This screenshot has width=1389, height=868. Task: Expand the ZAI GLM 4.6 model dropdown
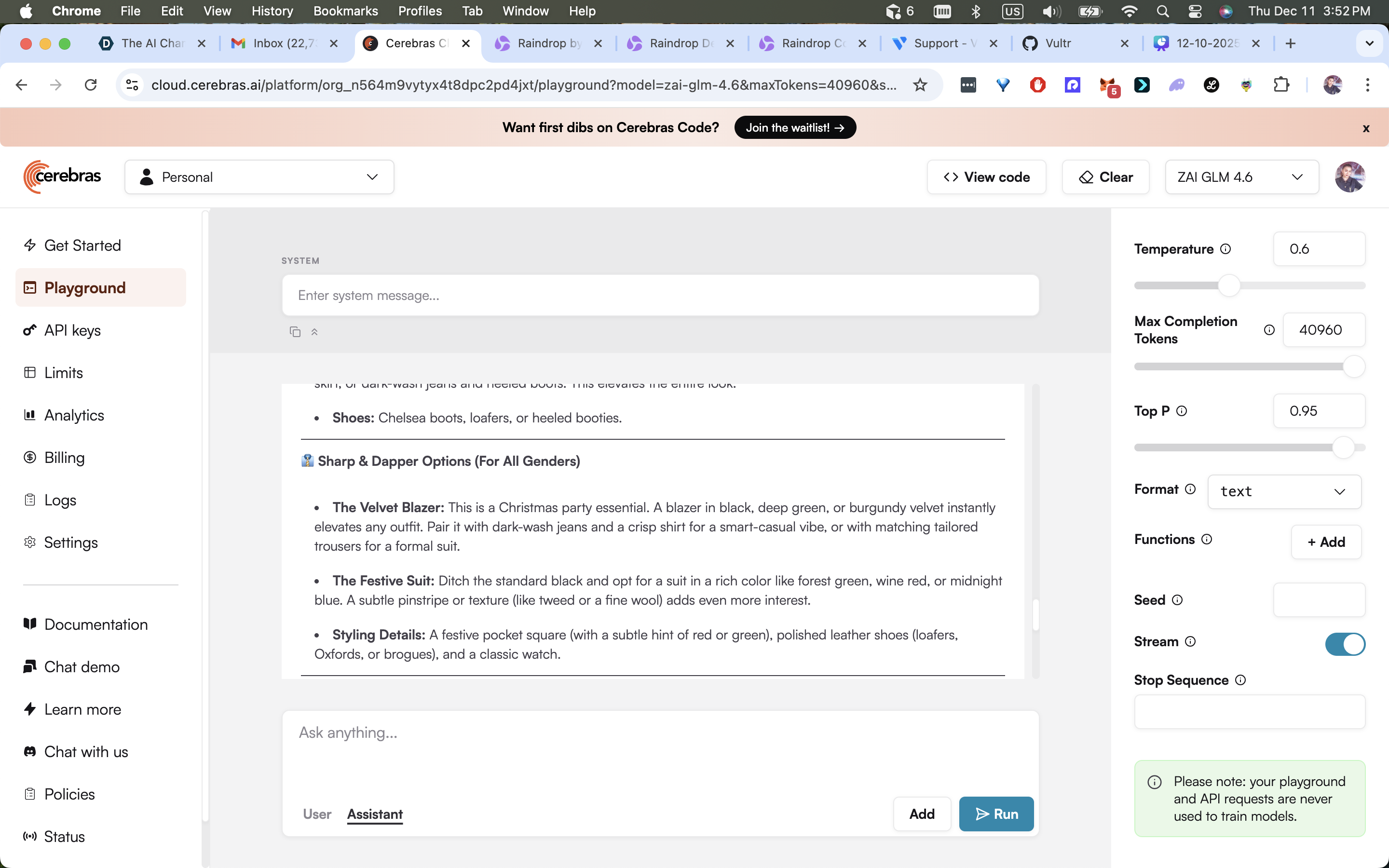click(x=1241, y=177)
